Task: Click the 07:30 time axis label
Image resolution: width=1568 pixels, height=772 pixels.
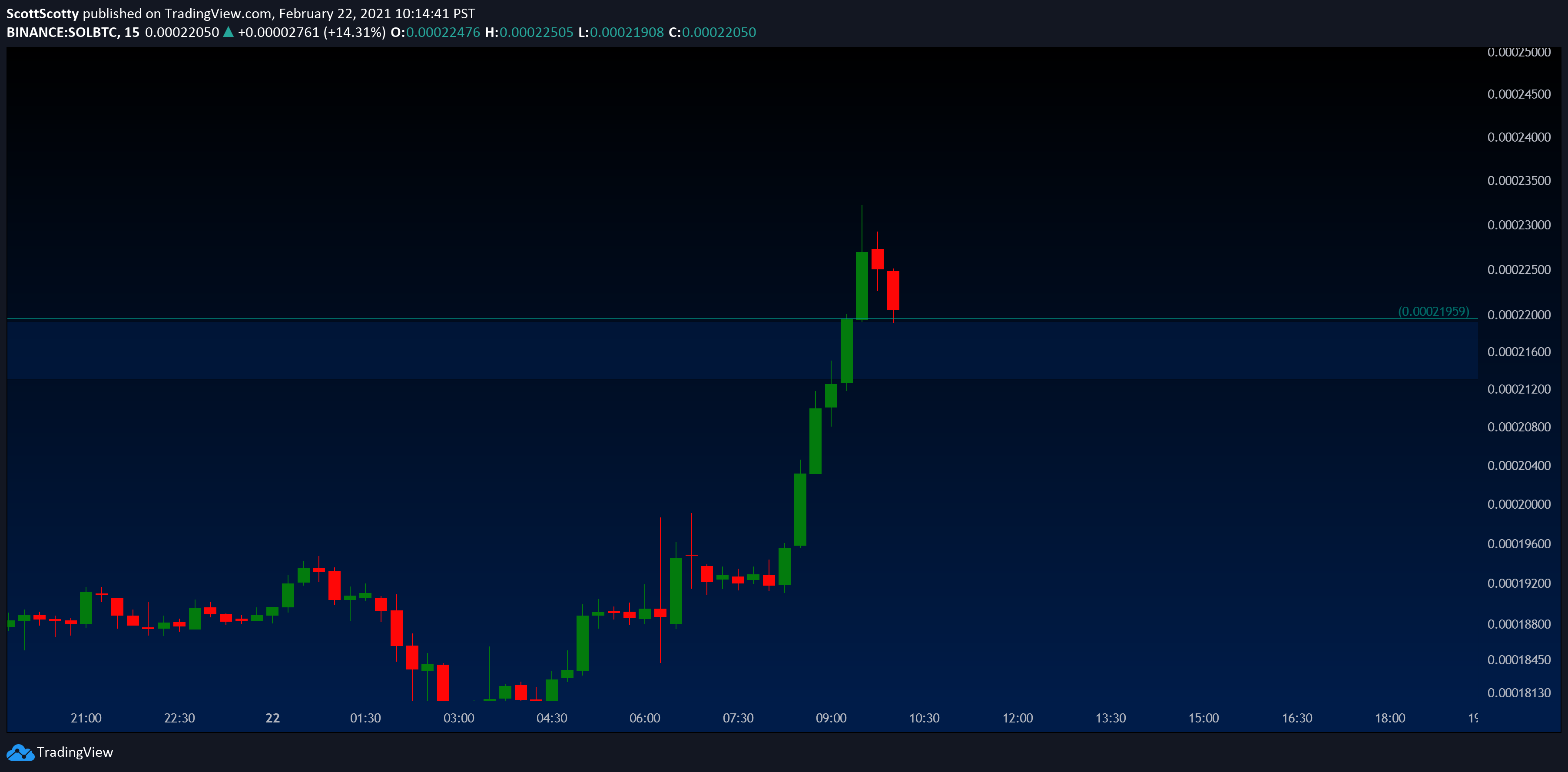Action: tap(738, 718)
